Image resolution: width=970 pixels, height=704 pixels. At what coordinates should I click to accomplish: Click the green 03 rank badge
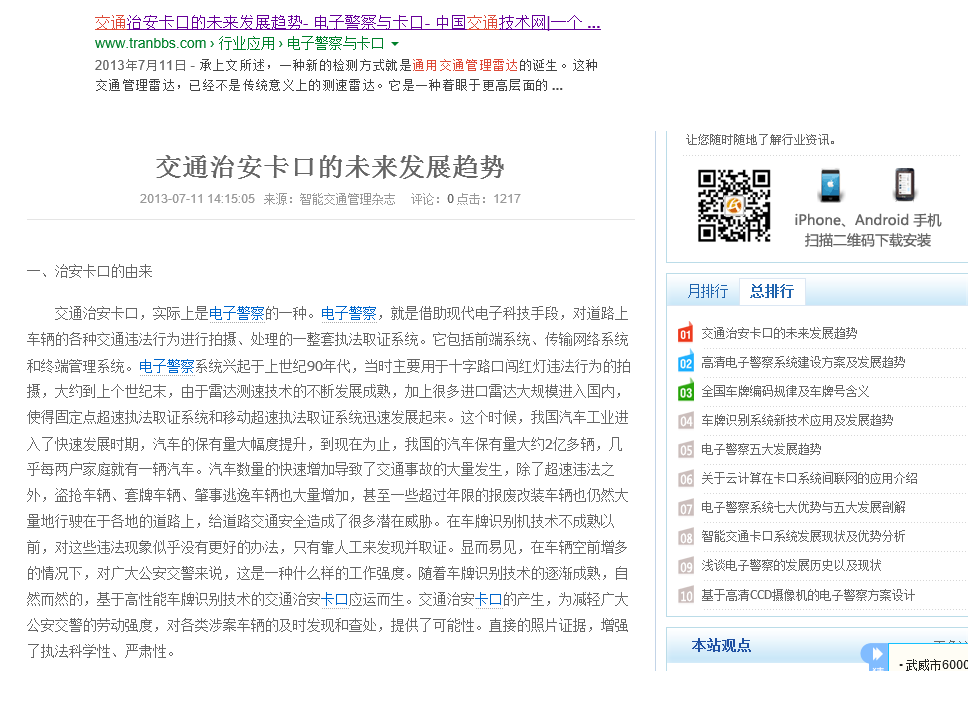pyautogui.click(x=685, y=392)
